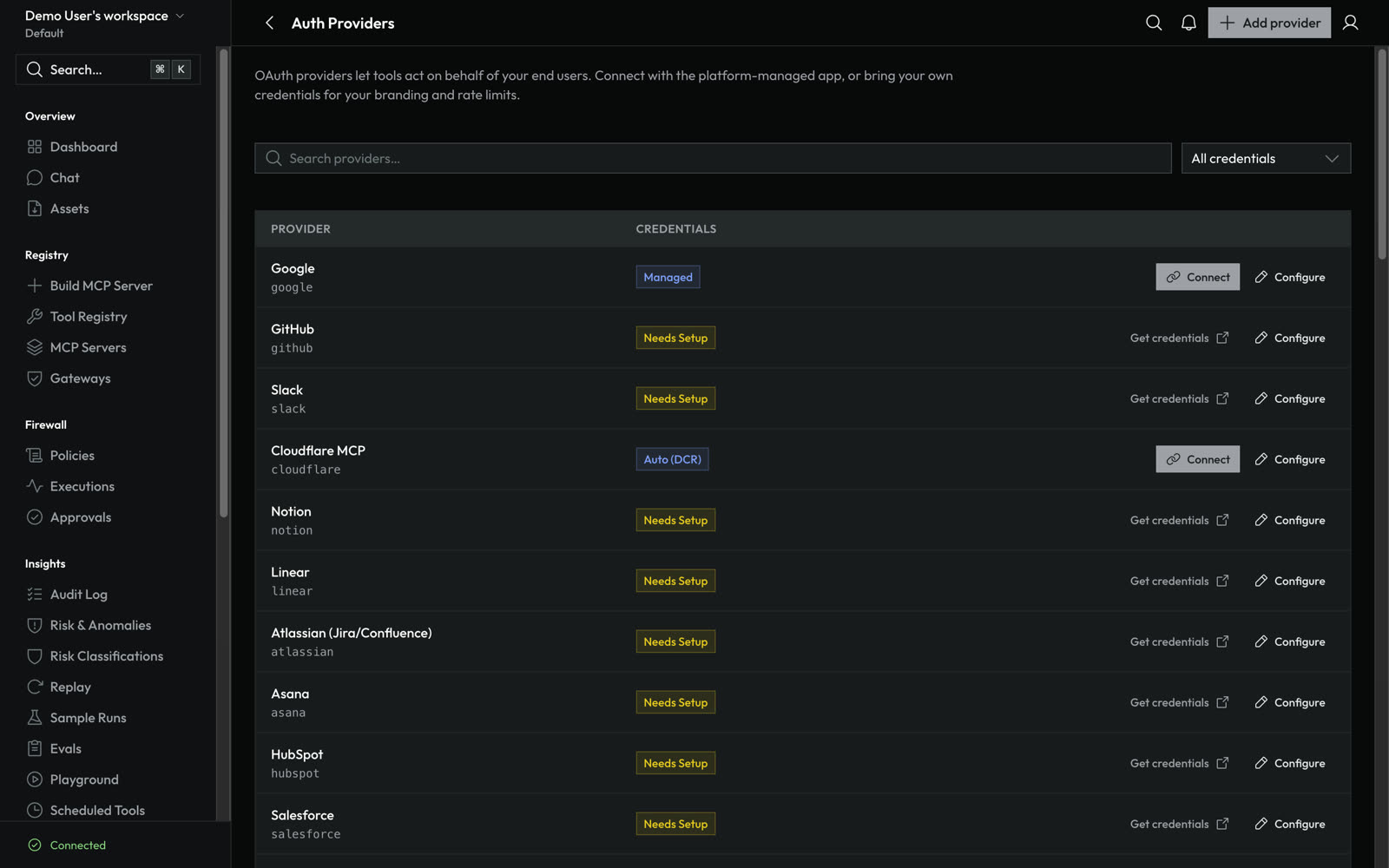Click the hubspot slug text
1389x868 pixels.
click(295, 773)
